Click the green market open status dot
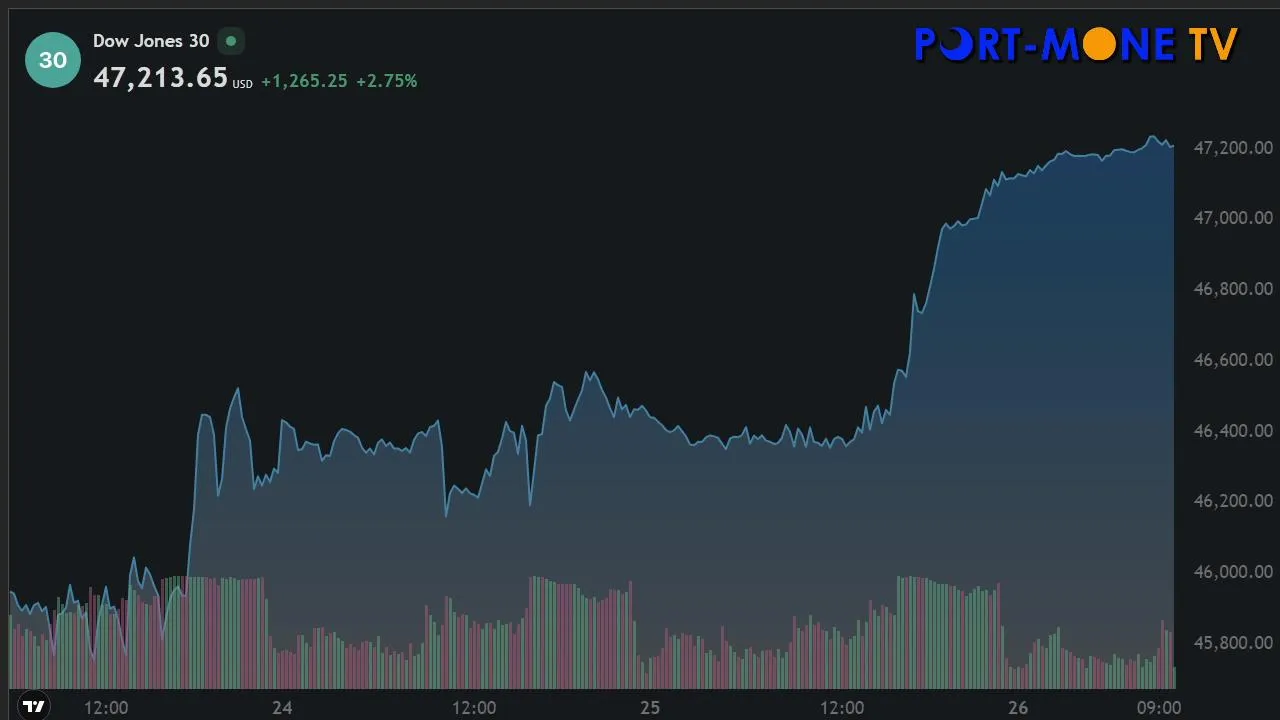Viewport: 1280px width, 720px height. pos(231,42)
